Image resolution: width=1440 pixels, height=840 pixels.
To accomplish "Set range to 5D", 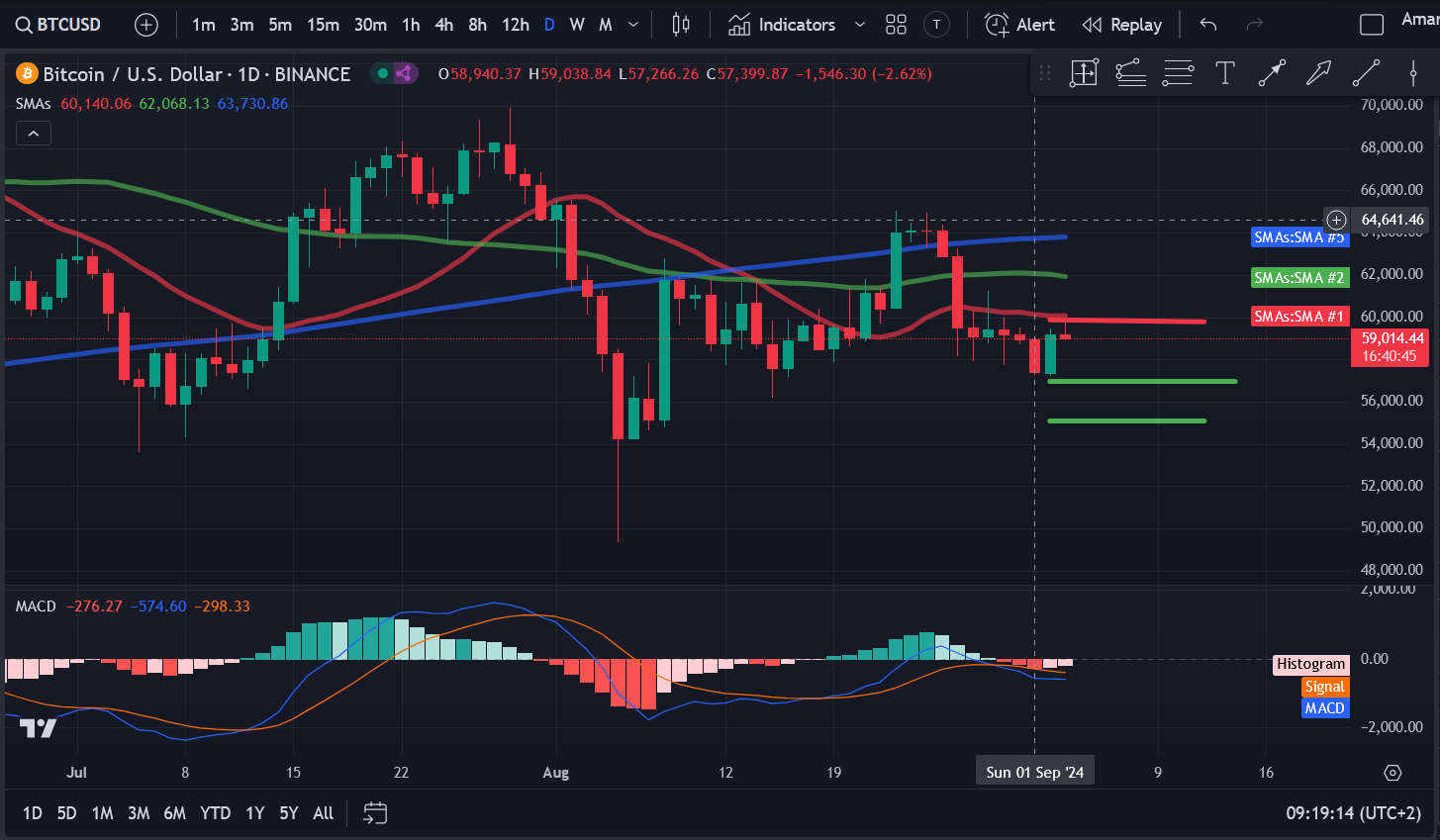I will (66, 813).
